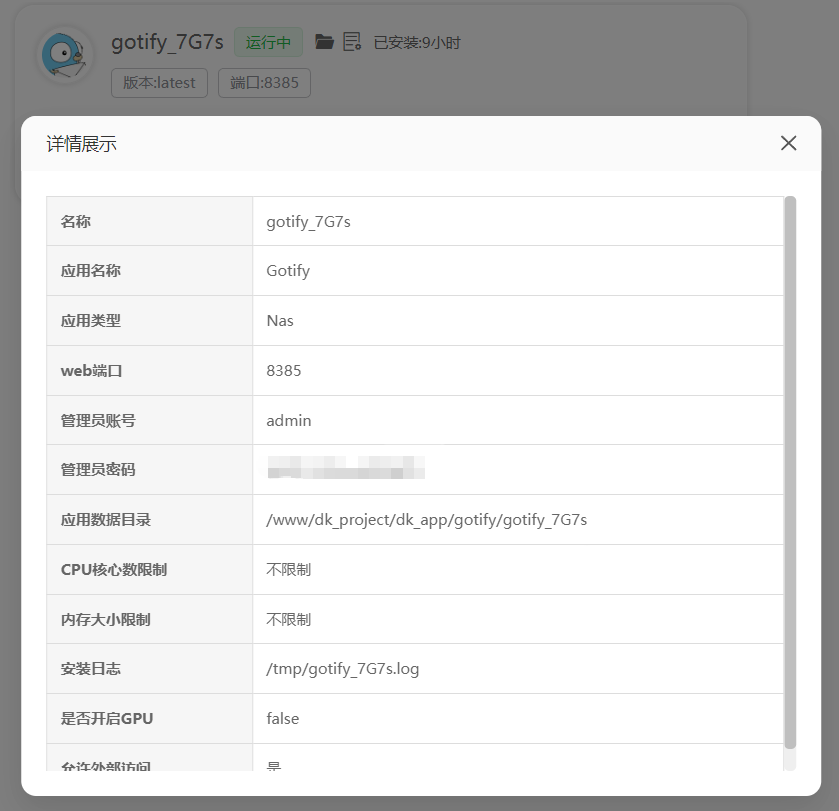Select the 不限制 value for CPU核心数限制
This screenshot has width=839, height=811.
(288, 570)
